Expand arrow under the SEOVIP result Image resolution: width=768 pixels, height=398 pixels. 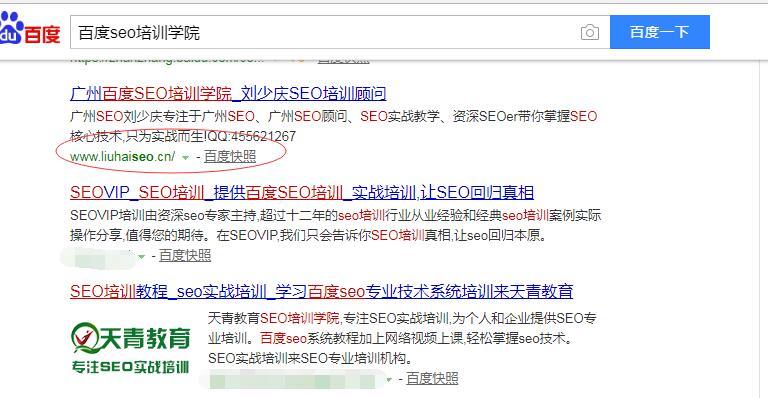pos(142,257)
